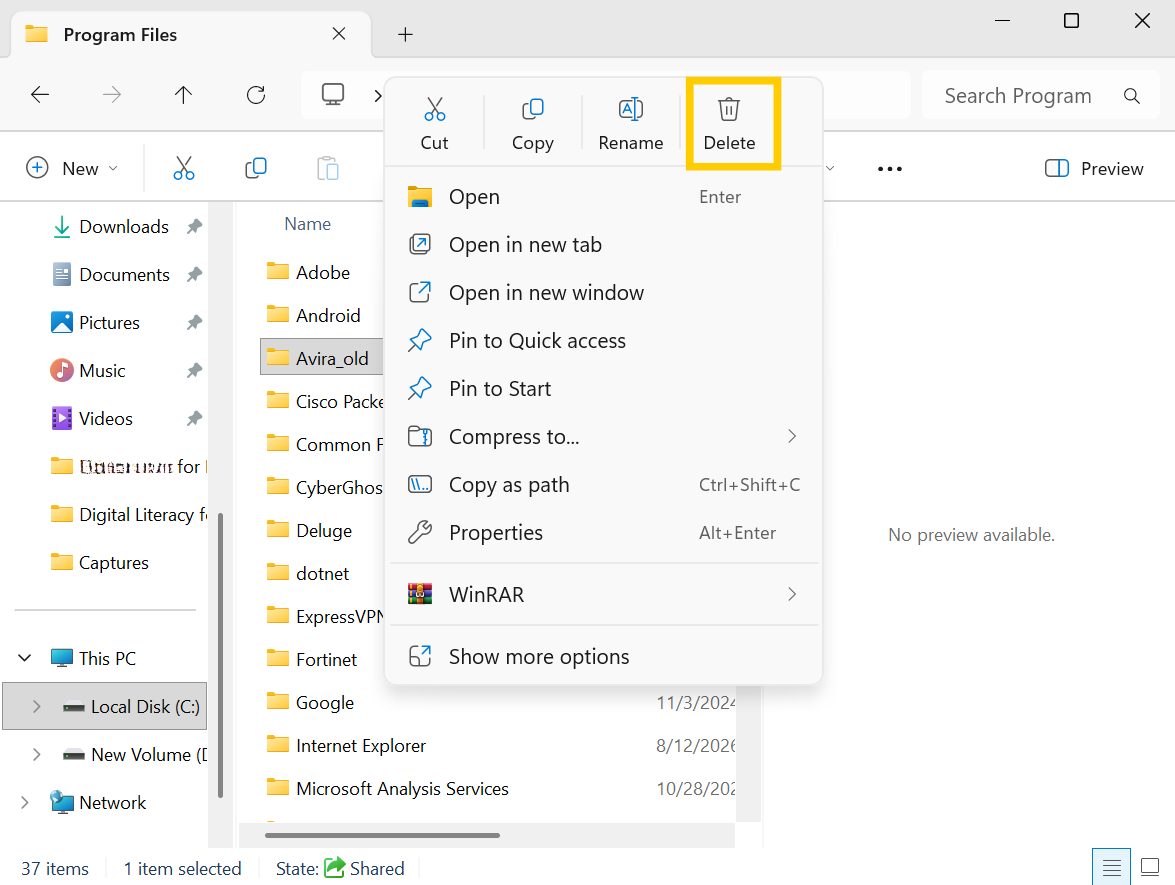Image resolution: width=1175 pixels, height=885 pixels.
Task: Open WinRAR submenu
Action: point(604,594)
